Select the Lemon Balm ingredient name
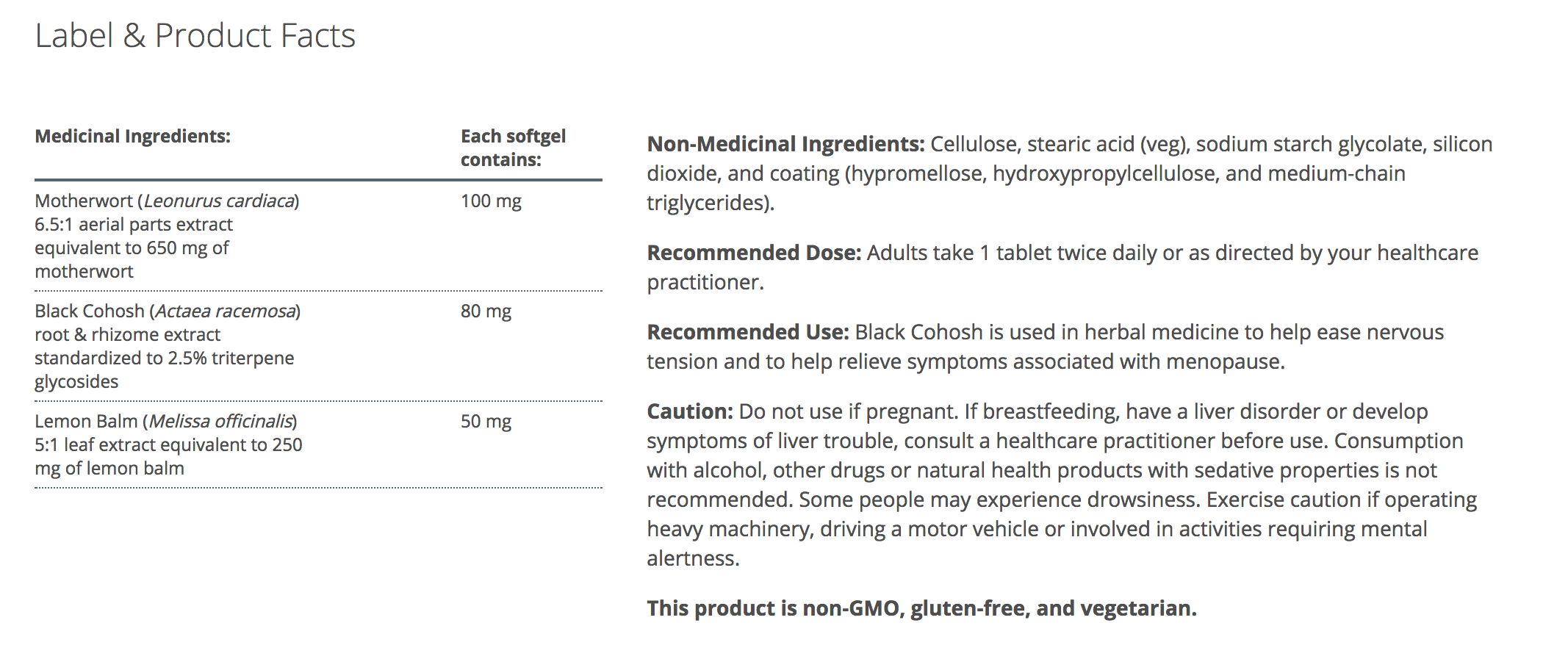The width and height of the screenshot is (1568, 645). click(86, 422)
